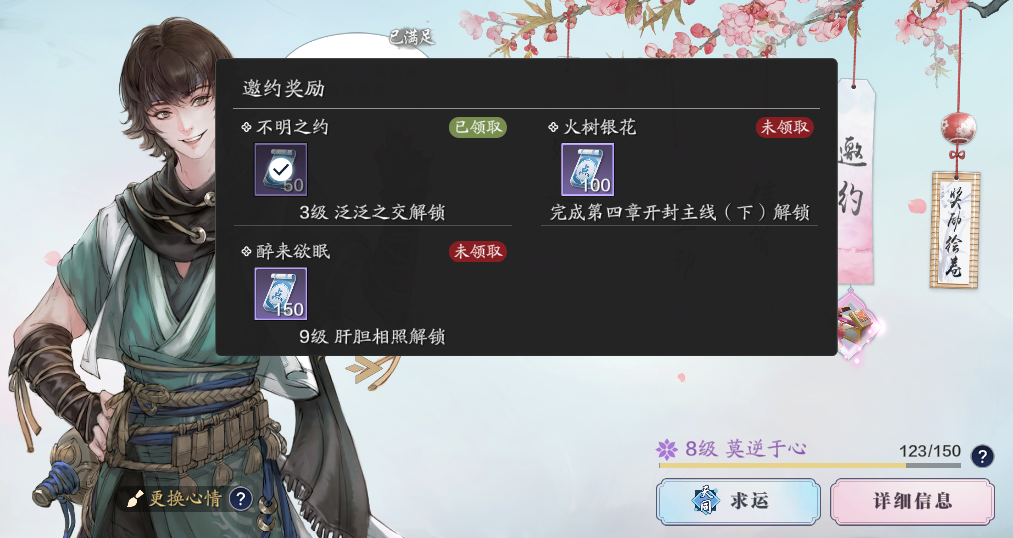Image resolution: width=1013 pixels, height=538 pixels.
Task: Click the 已领取 status badge
Action: [x=477, y=127]
